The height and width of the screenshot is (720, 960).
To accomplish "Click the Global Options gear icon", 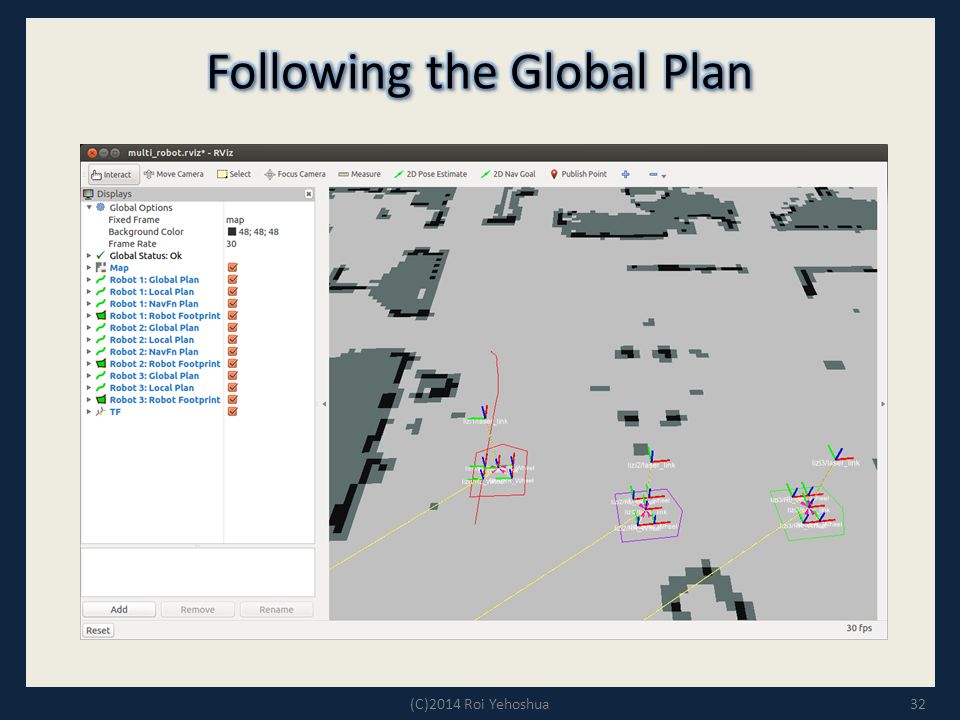I will (x=101, y=208).
